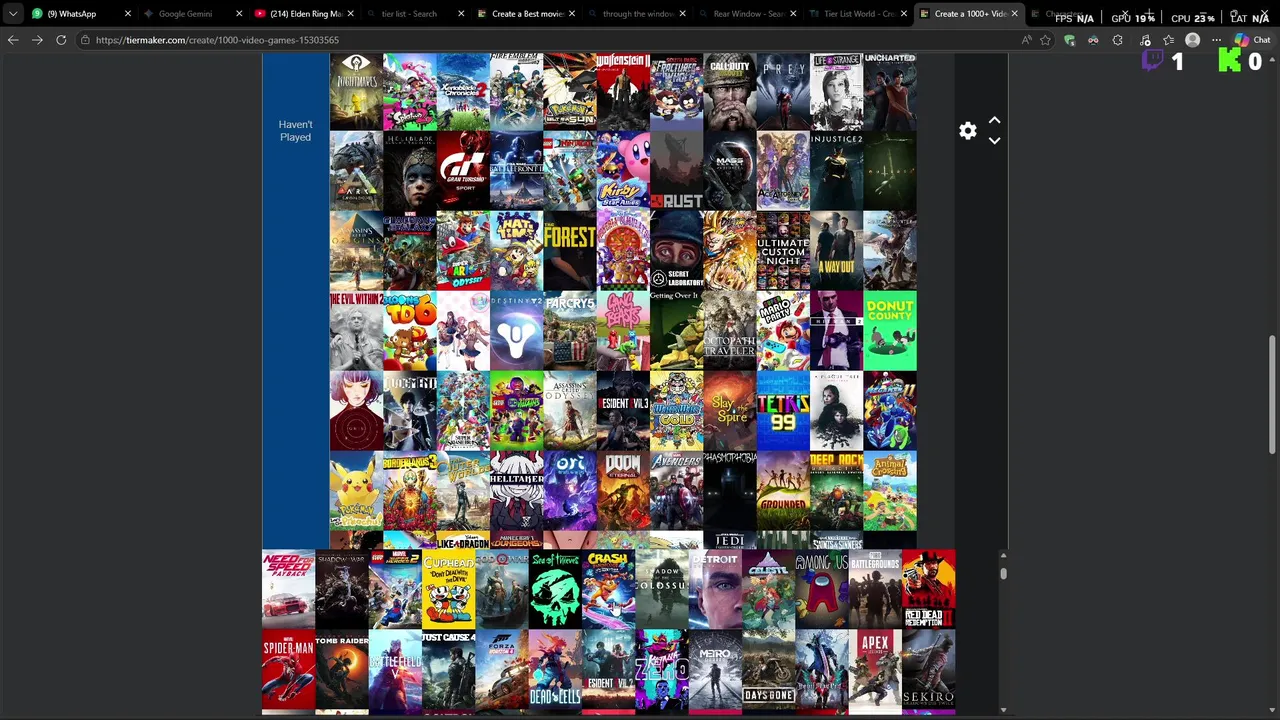1280x720 pixels.
Task: Select Battlegrounds PUBG cover
Action: click(875, 589)
